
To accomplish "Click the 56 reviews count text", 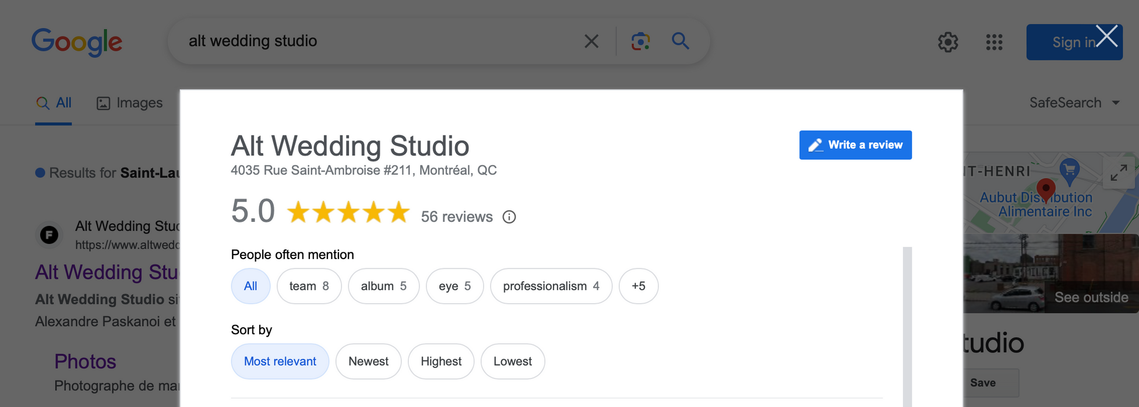I will click(457, 217).
